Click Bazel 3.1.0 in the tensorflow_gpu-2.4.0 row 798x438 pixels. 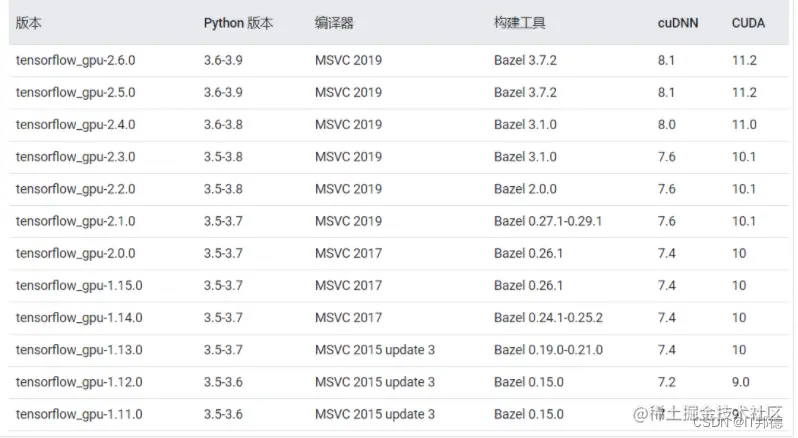click(525, 125)
